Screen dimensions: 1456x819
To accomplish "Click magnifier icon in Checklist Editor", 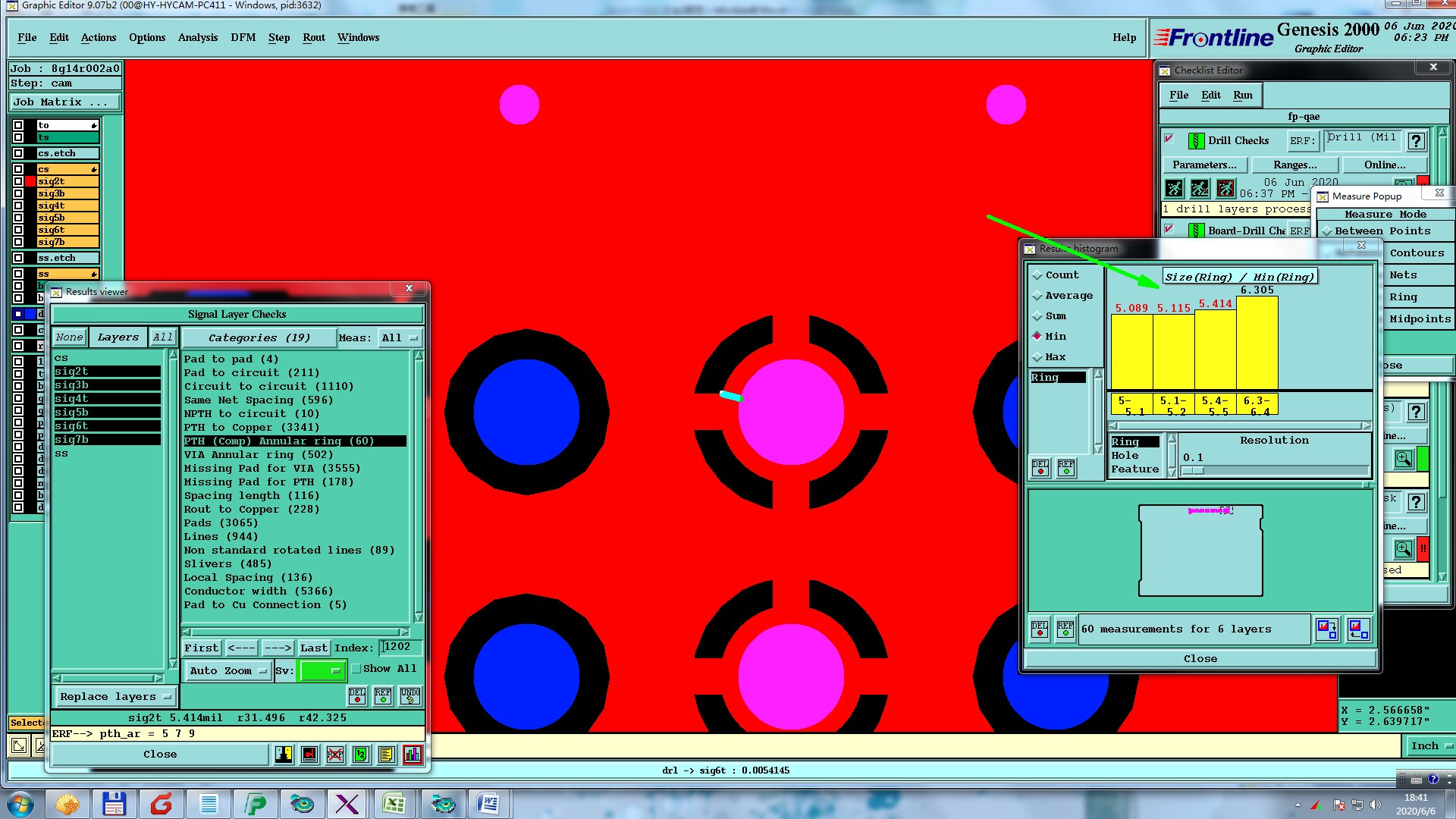I will coord(1403,459).
